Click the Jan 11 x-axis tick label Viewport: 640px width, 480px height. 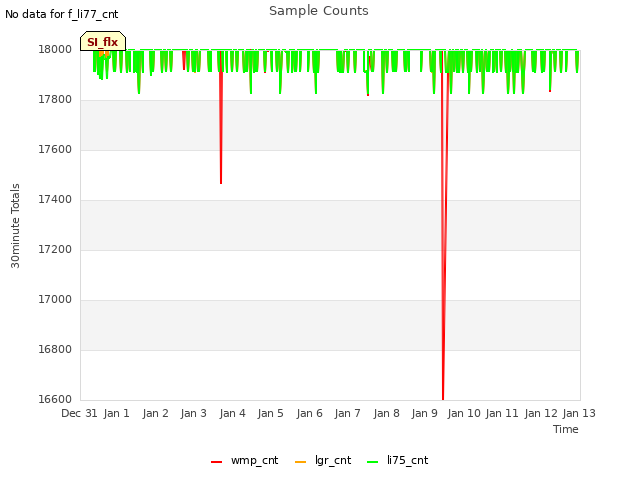502,413
